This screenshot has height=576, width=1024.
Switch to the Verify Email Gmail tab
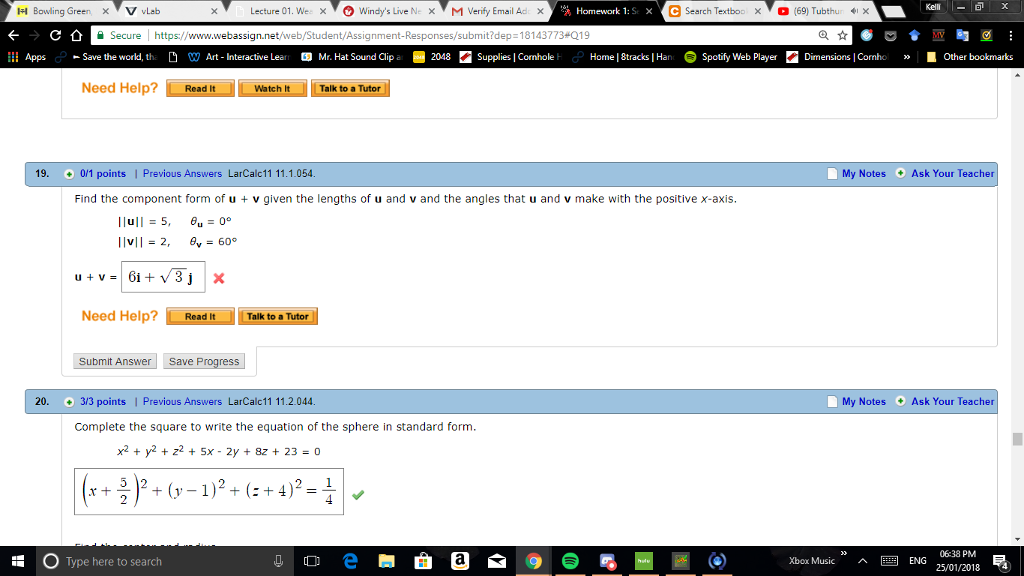coord(498,11)
